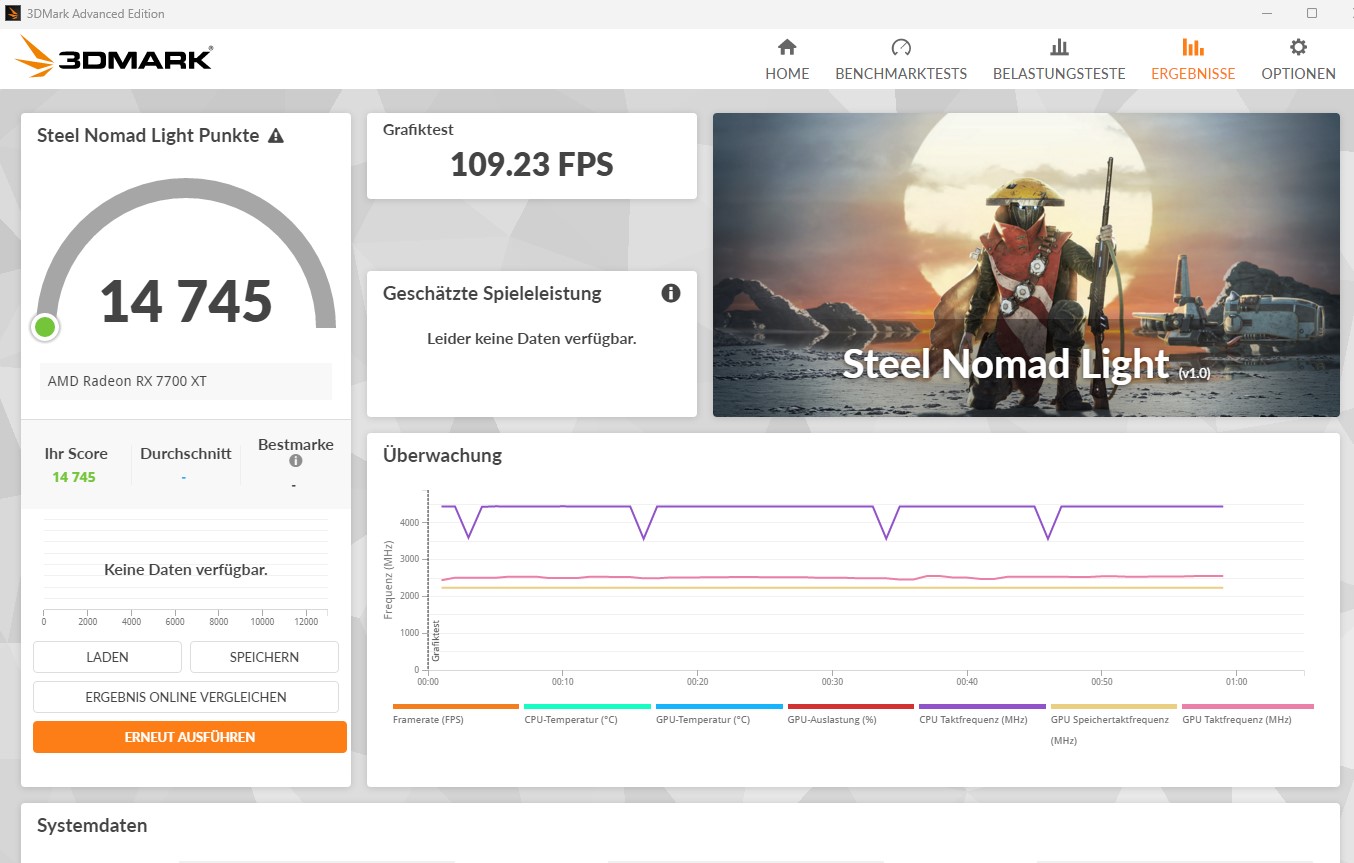1354x863 pixels.
Task: Click the large 14 745 score
Action: click(186, 301)
